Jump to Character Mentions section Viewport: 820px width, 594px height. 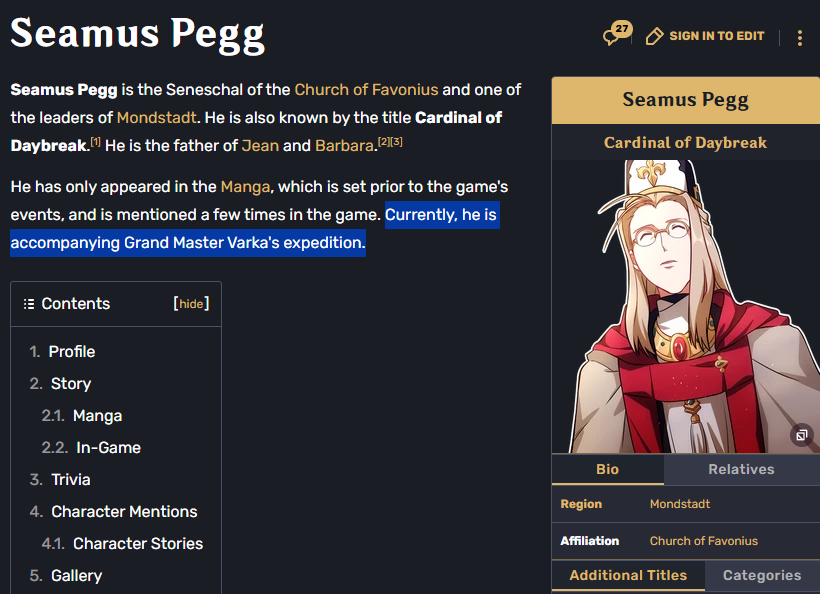click(124, 511)
